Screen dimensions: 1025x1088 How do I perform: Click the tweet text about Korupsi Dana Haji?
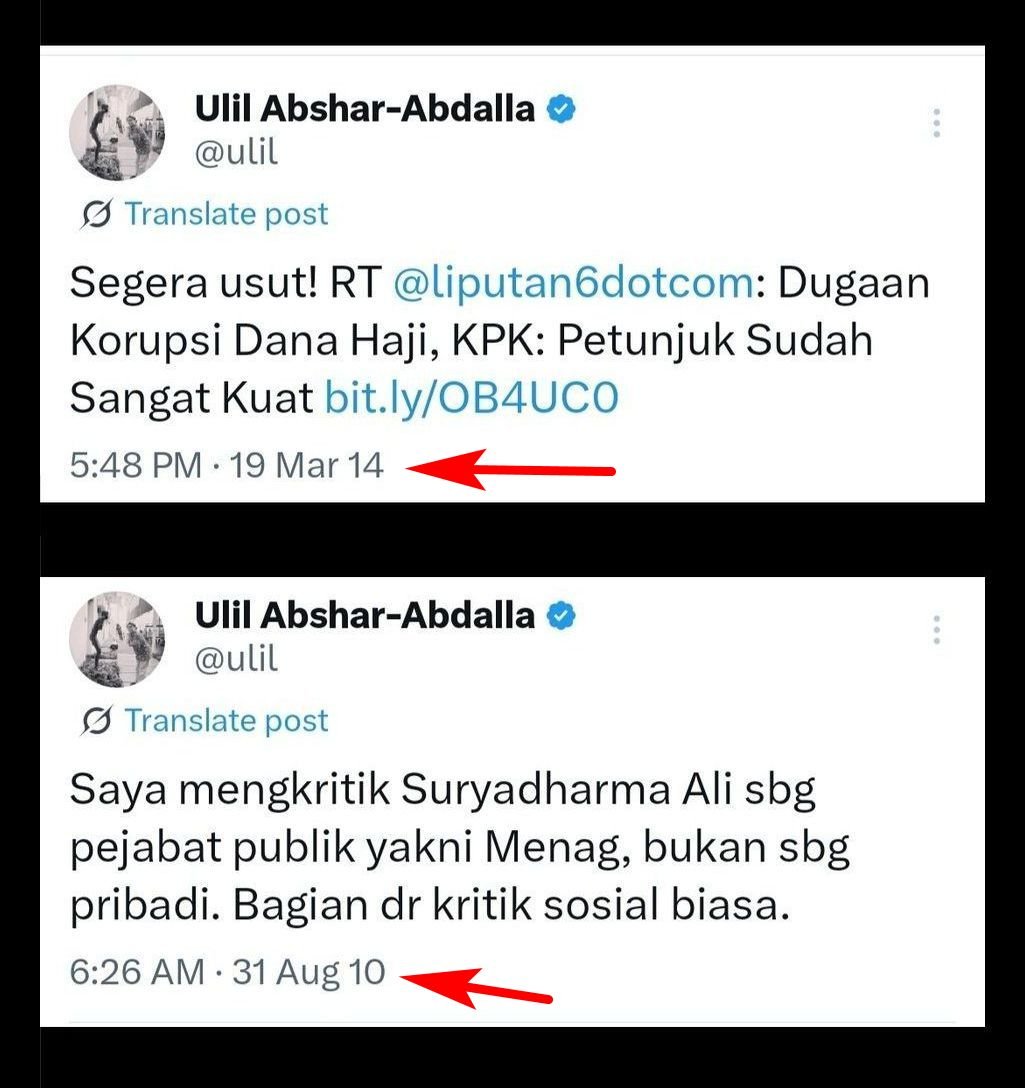coord(499,340)
